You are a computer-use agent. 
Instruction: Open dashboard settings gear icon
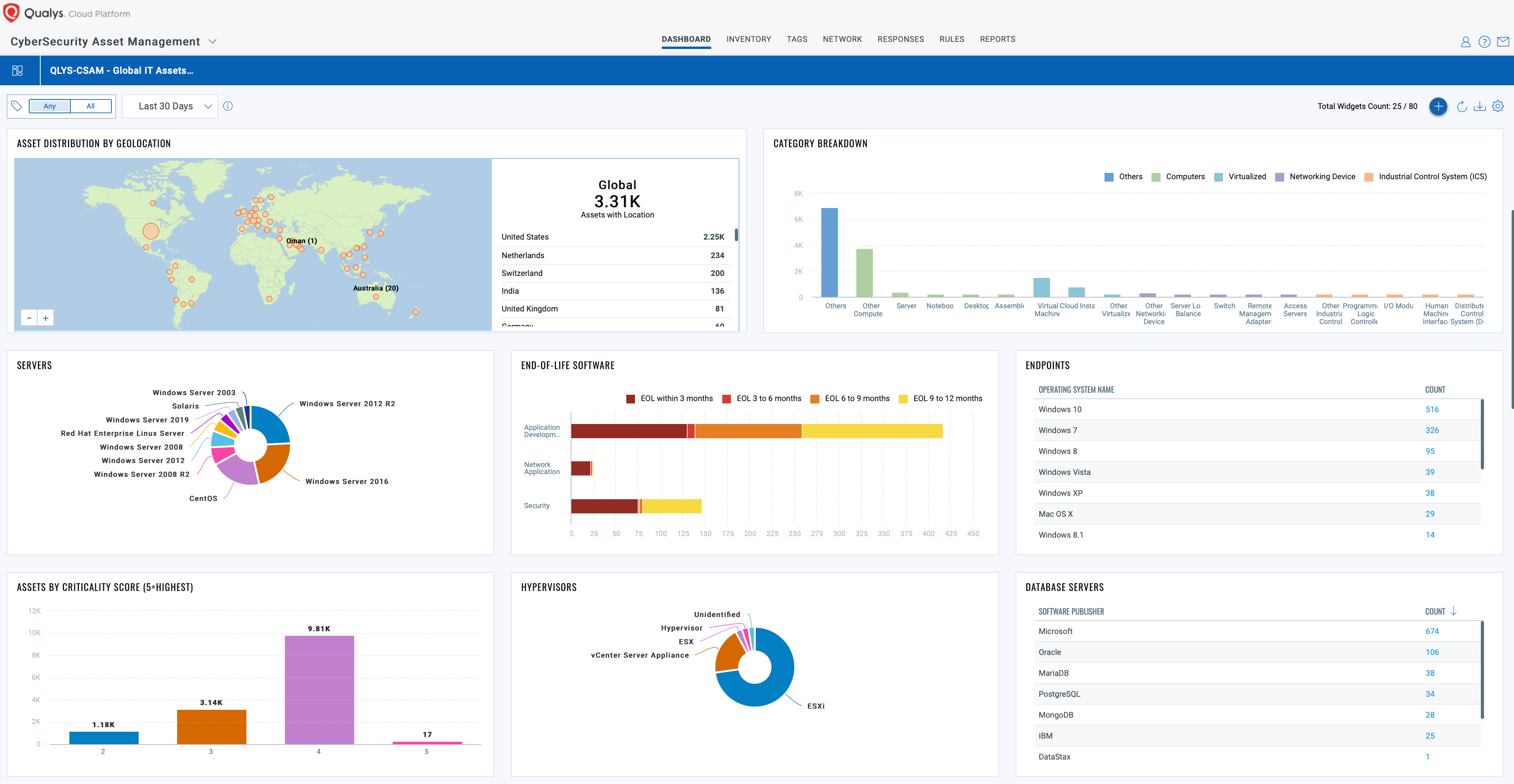1497,106
